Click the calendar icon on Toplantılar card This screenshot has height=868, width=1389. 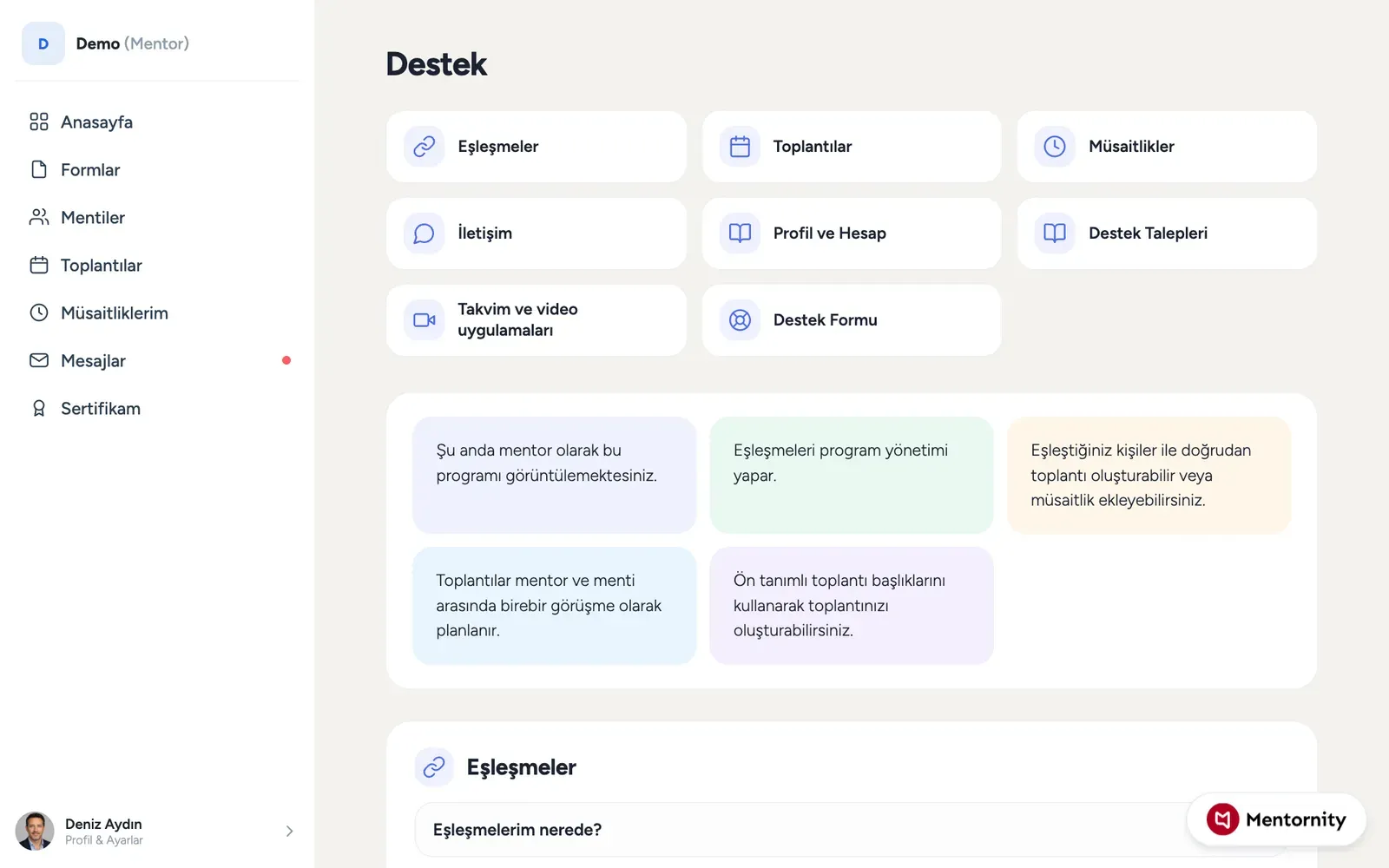pos(740,147)
